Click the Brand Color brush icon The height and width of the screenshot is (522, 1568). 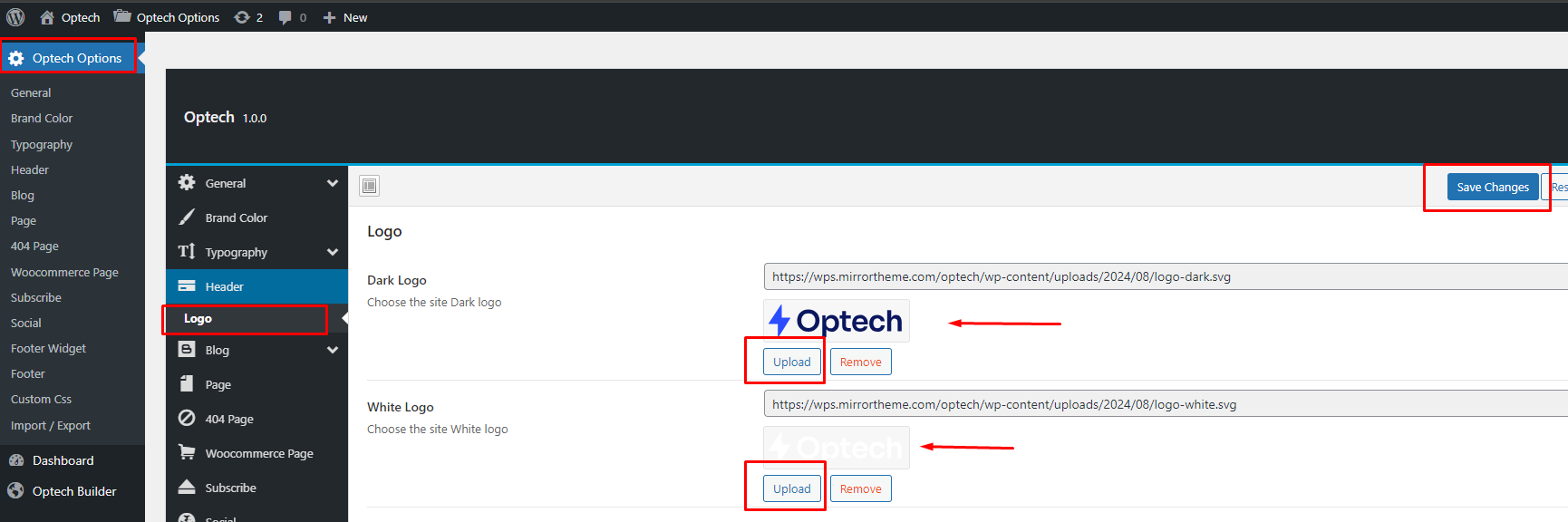[x=187, y=217]
